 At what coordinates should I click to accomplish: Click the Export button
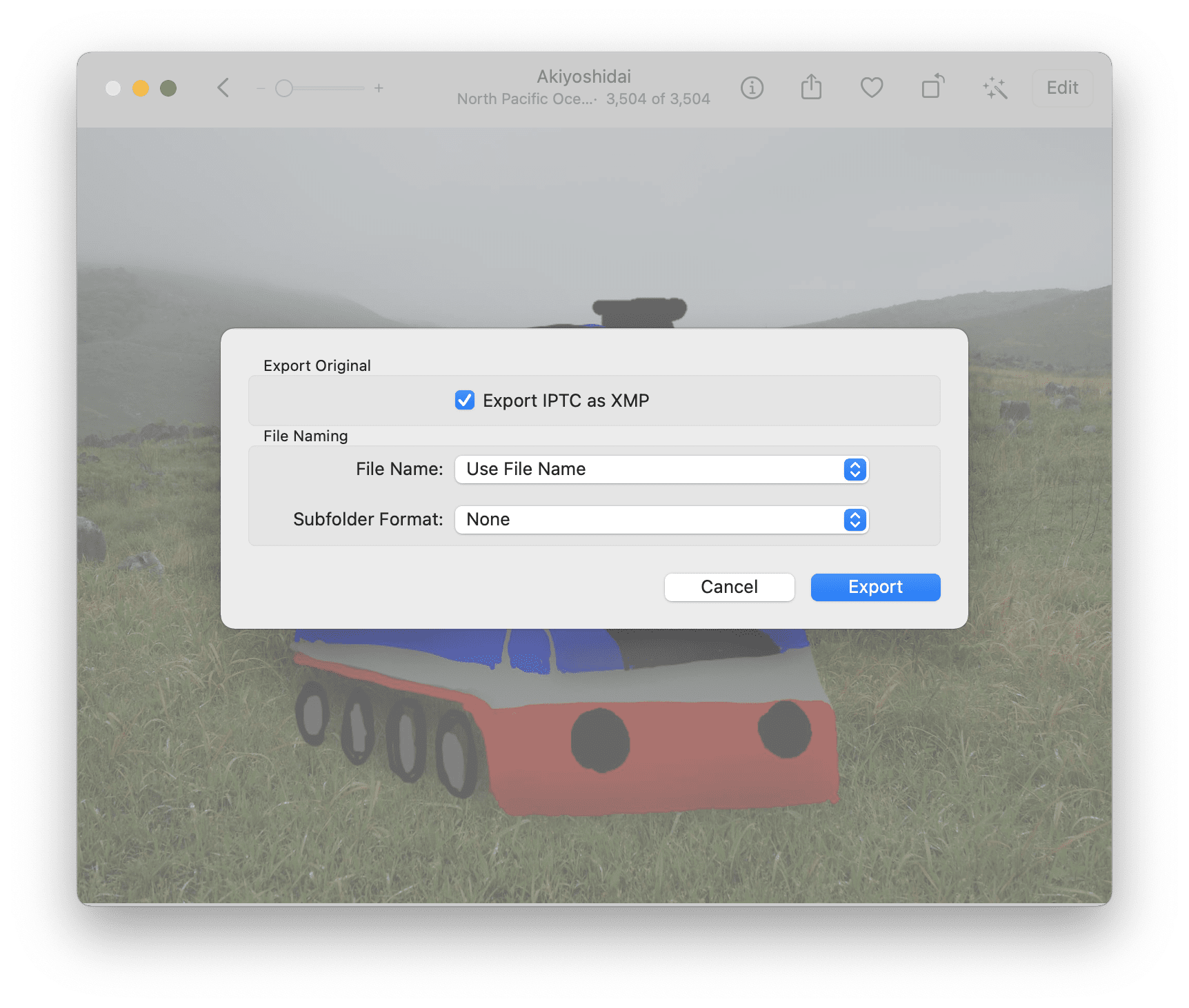point(875,587)
